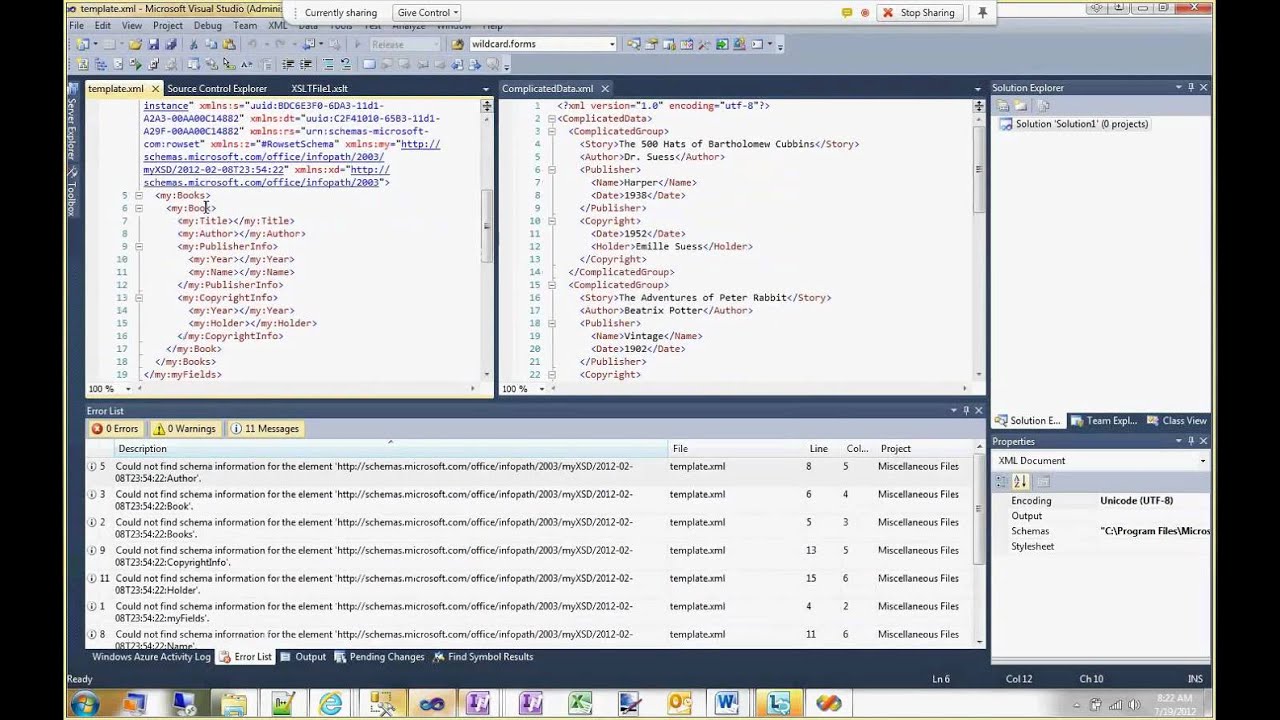Screen dimensions: 1280x720
Task: Switch to the Find Symbol Results tab
Action: click(x=482, y=657)
